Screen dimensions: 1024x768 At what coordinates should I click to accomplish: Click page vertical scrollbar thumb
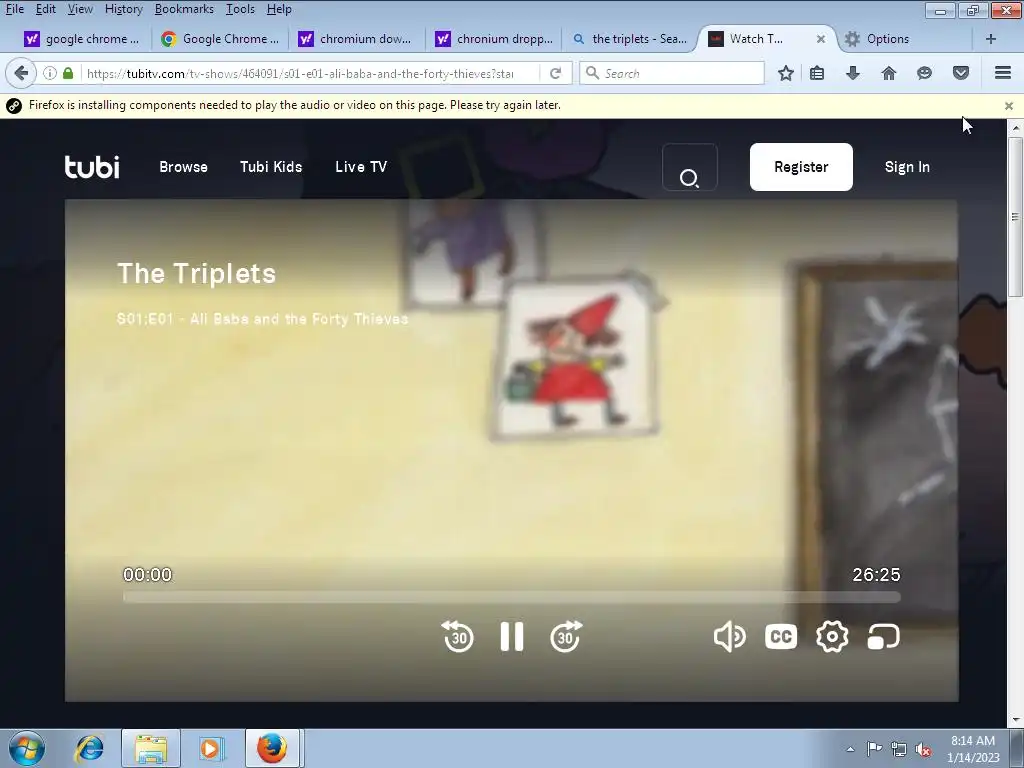(1015, 216)
